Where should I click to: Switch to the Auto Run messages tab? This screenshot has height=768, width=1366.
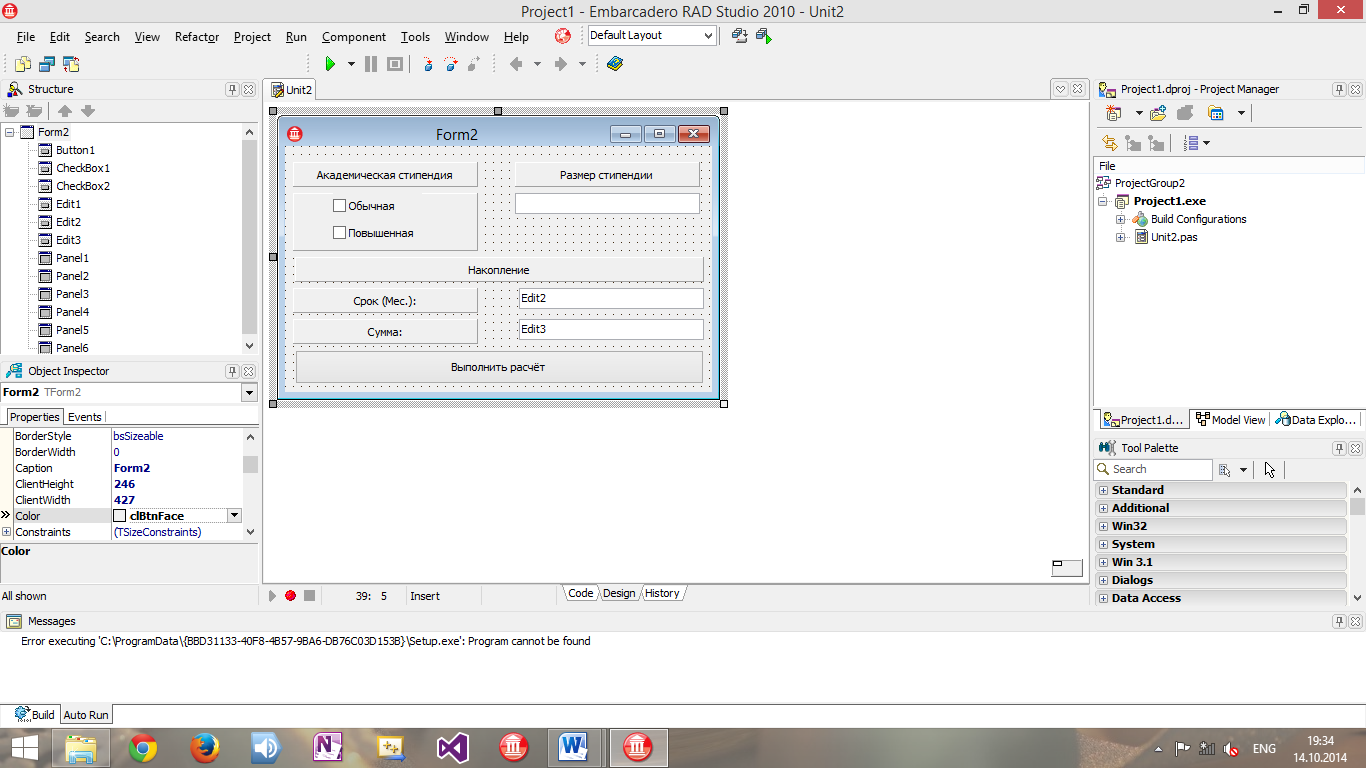pyautogui.click(x=86, y=715)
